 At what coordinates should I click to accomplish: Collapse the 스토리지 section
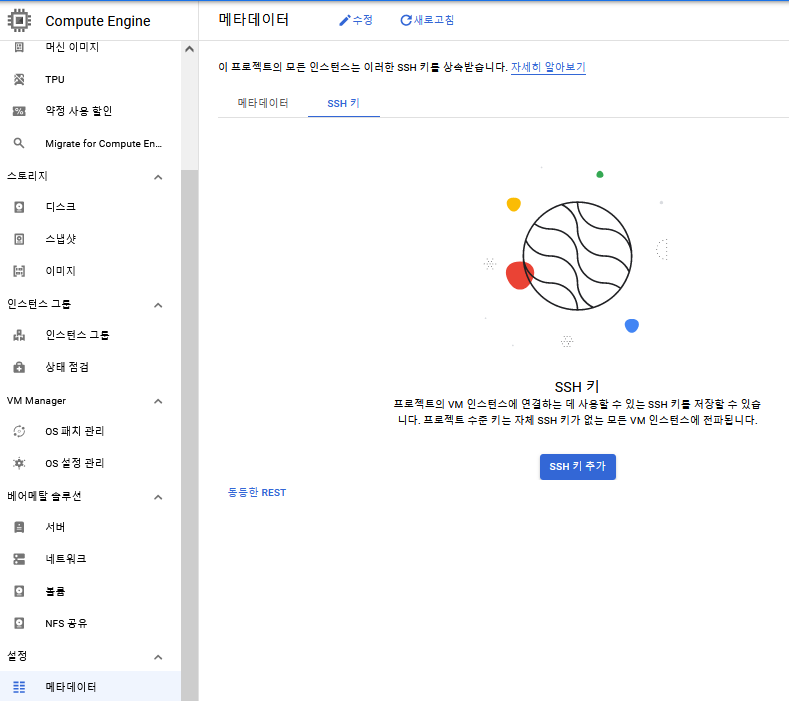158,177
